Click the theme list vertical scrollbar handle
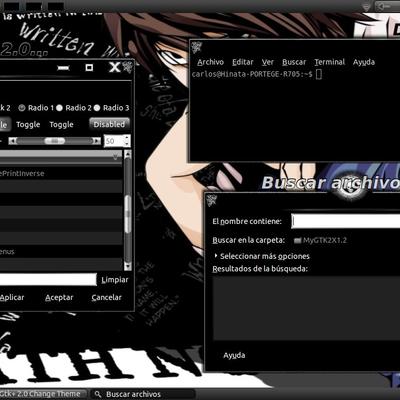 (x=128, y=215)
